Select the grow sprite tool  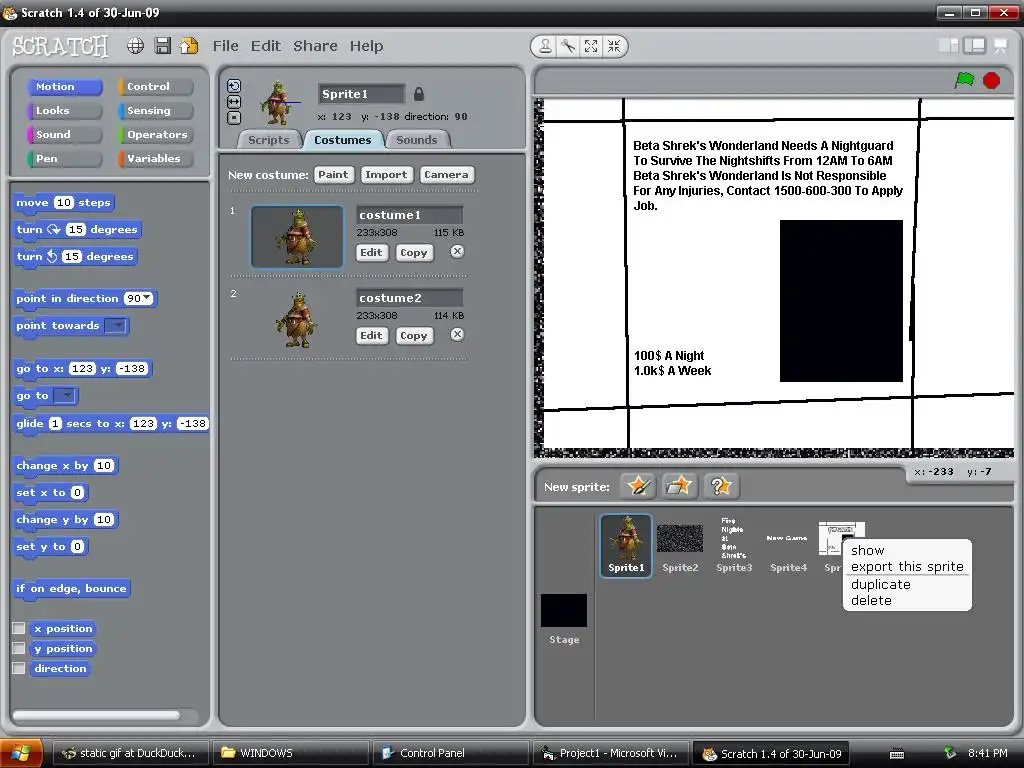pyautogui.click(x=591, y=46)
